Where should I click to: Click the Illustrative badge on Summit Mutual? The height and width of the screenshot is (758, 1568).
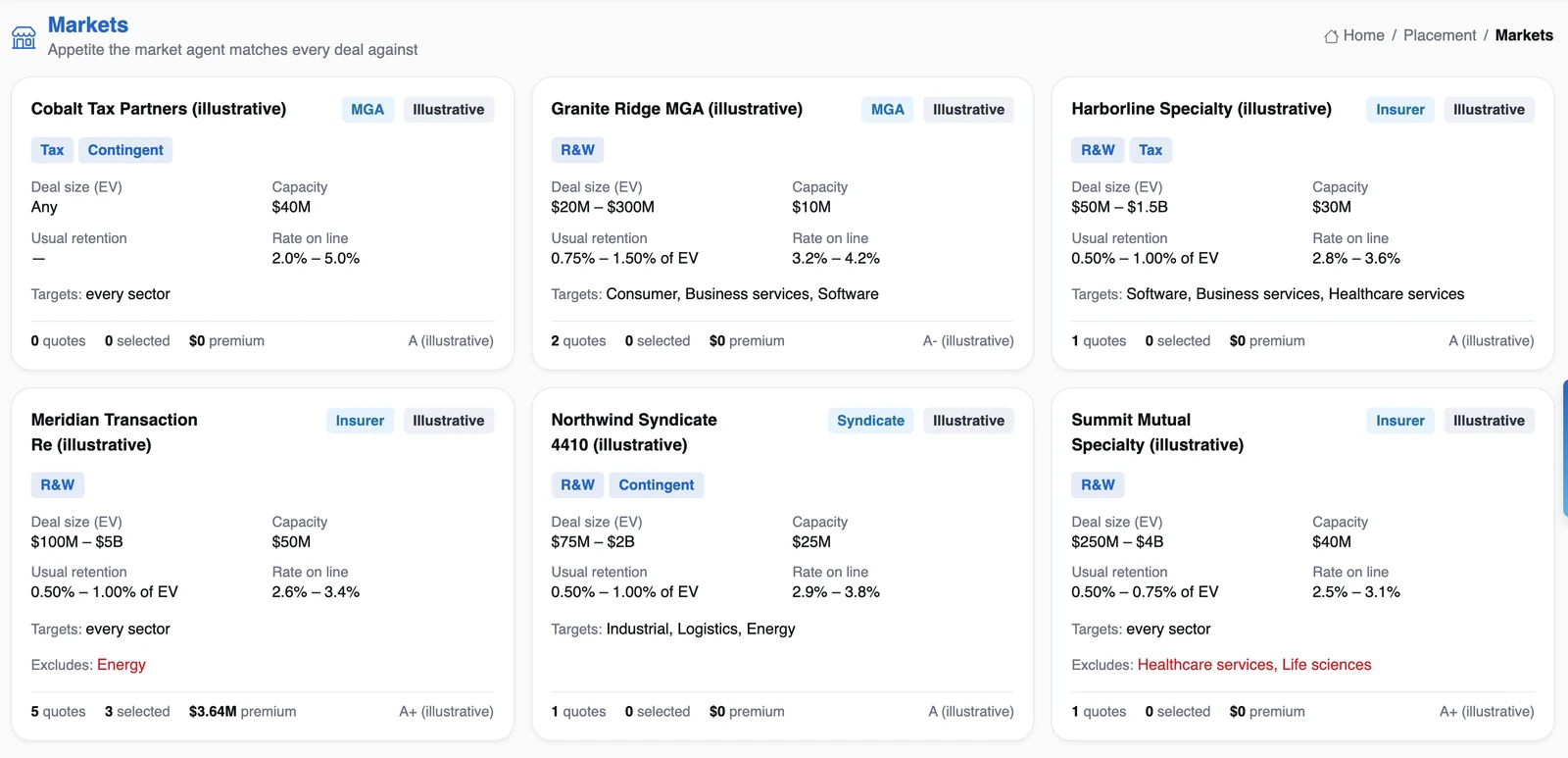[1490, 421]
